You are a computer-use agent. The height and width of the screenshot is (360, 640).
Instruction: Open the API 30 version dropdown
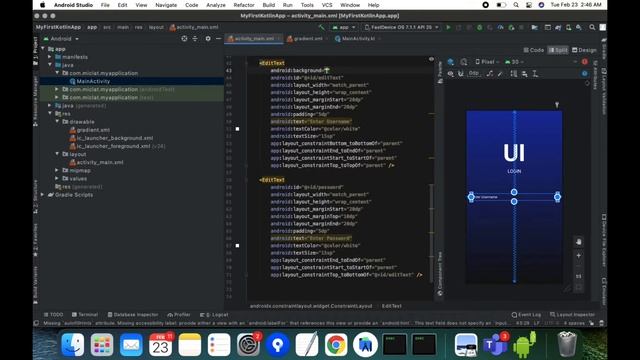[x=514, y=62]
